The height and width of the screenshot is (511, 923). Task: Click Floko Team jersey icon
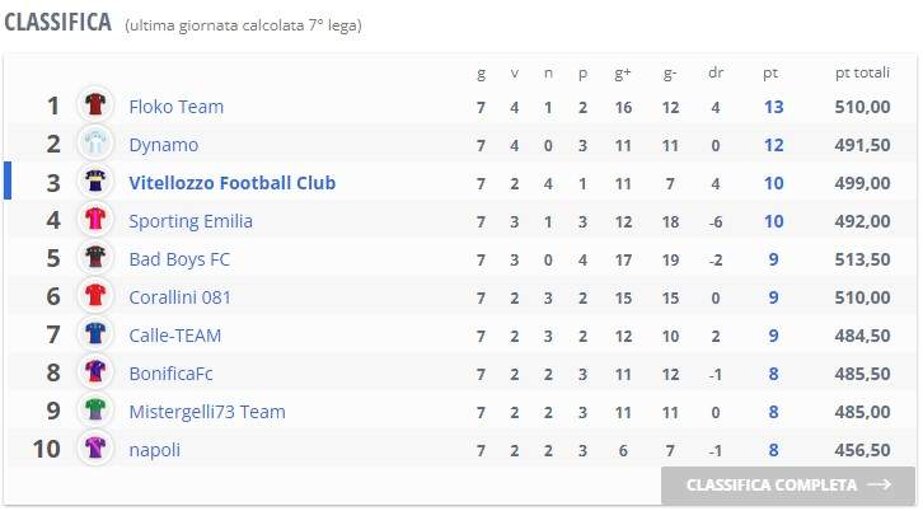(x=95, y=106)
